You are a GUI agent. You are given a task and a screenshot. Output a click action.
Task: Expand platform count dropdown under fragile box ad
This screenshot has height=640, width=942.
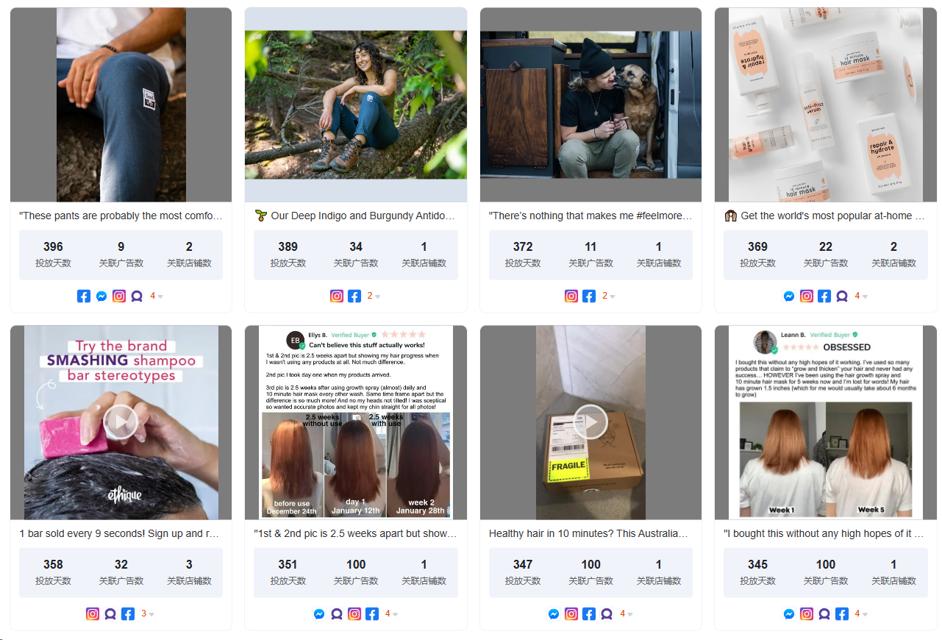(626, 614)
